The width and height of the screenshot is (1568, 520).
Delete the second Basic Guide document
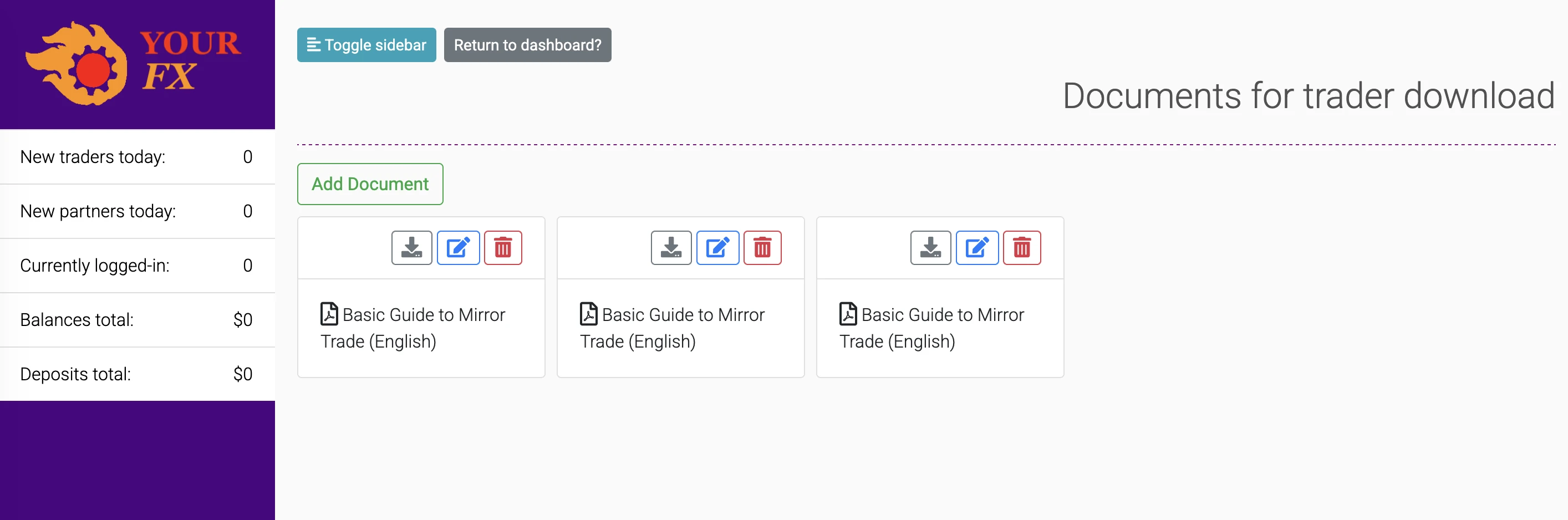pos(762,248)
